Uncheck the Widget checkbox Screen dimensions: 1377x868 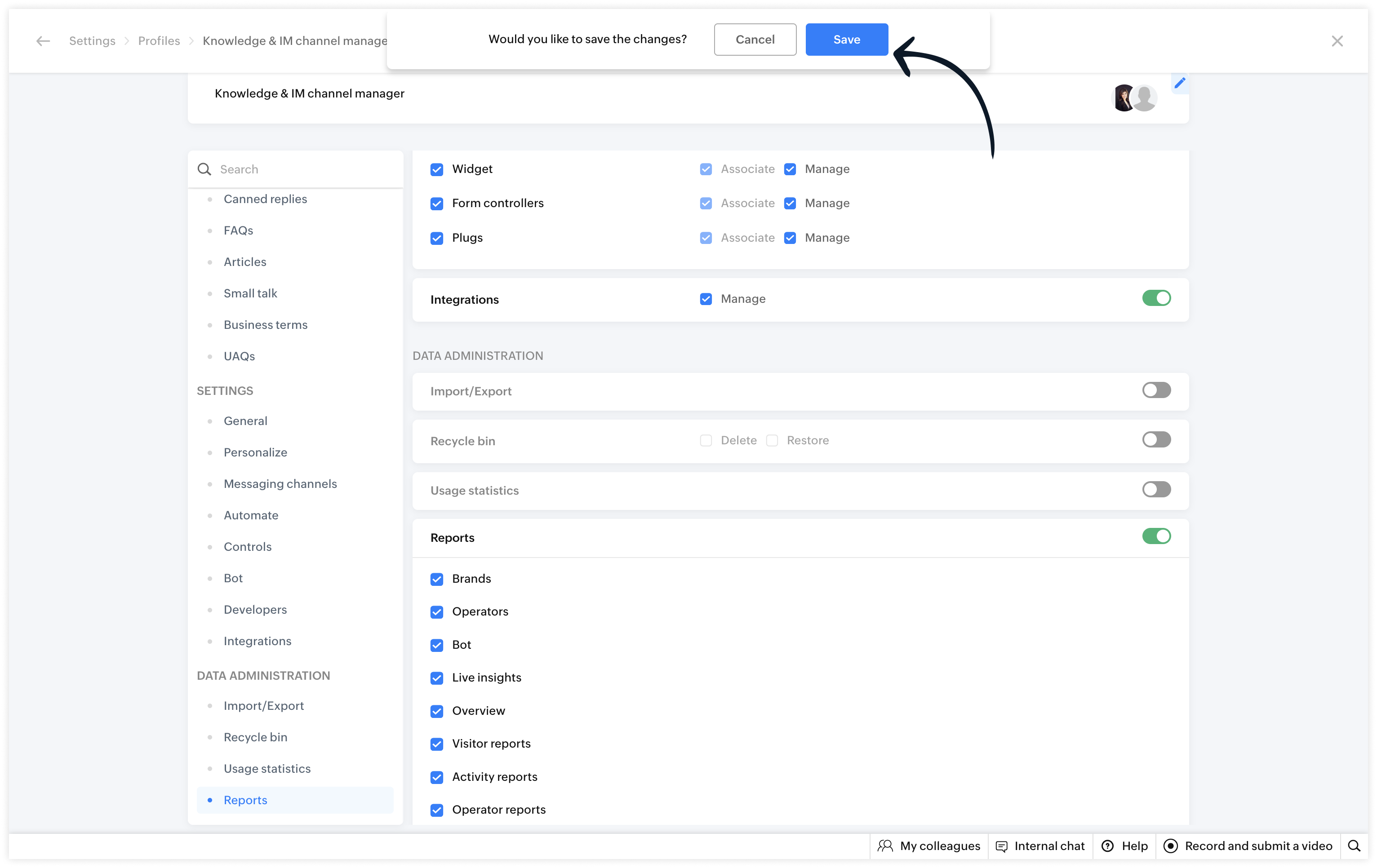[437, 169]
